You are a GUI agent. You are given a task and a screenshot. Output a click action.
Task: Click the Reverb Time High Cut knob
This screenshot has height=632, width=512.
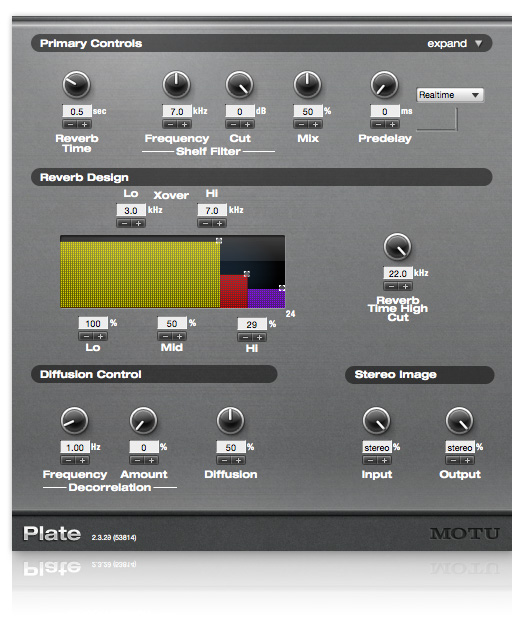coord(398,246)
